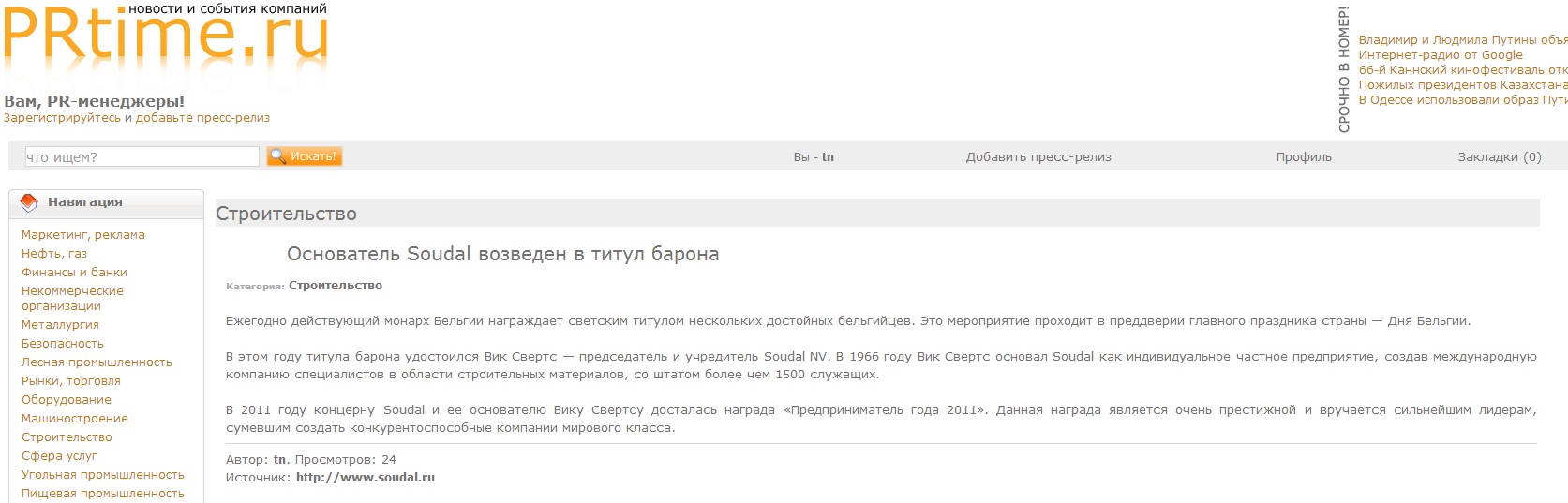Click the Navigation panel header icon
The height and width of the screenshot is (503, 1568).
point(29,202)
